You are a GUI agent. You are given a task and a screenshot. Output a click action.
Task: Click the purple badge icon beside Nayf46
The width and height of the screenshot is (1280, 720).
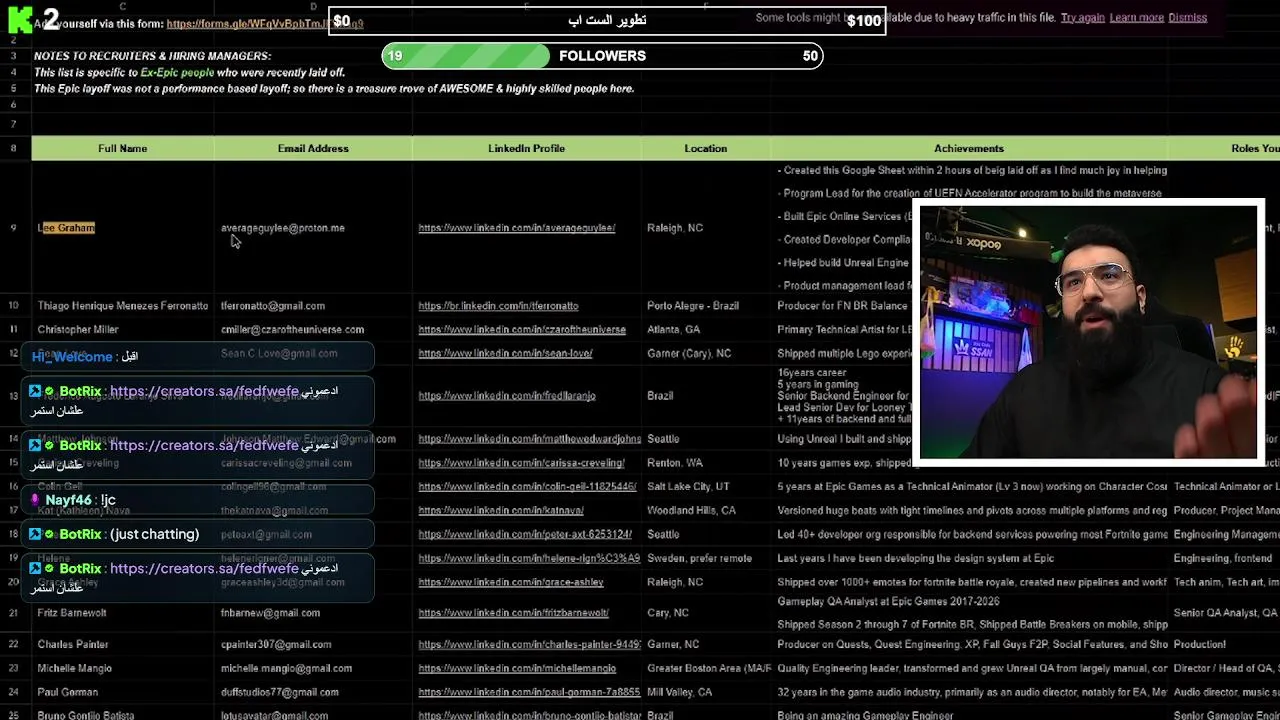(35, 500)
